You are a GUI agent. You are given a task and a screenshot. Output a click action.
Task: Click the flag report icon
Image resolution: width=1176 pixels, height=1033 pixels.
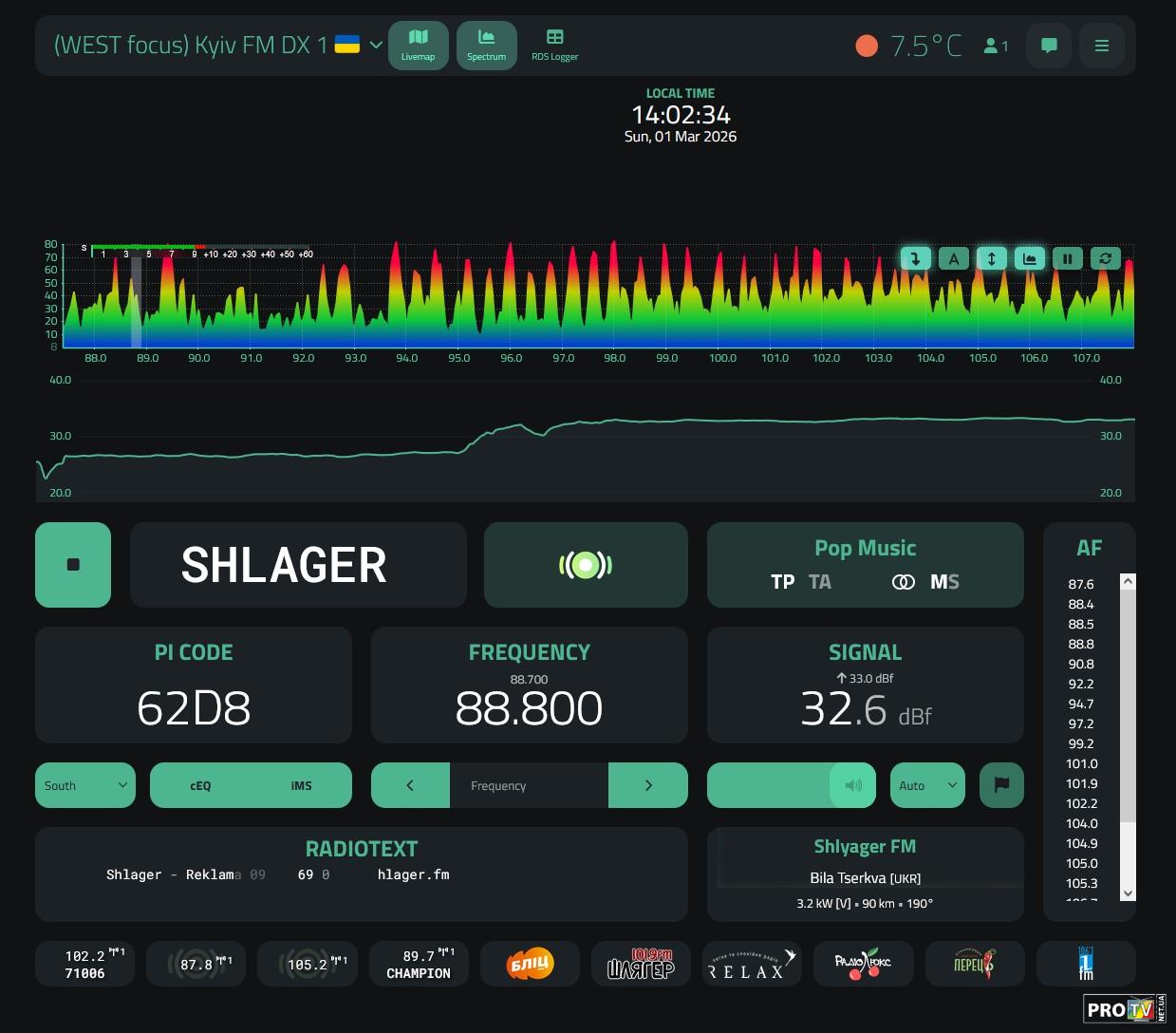(x=1000, y=785)
